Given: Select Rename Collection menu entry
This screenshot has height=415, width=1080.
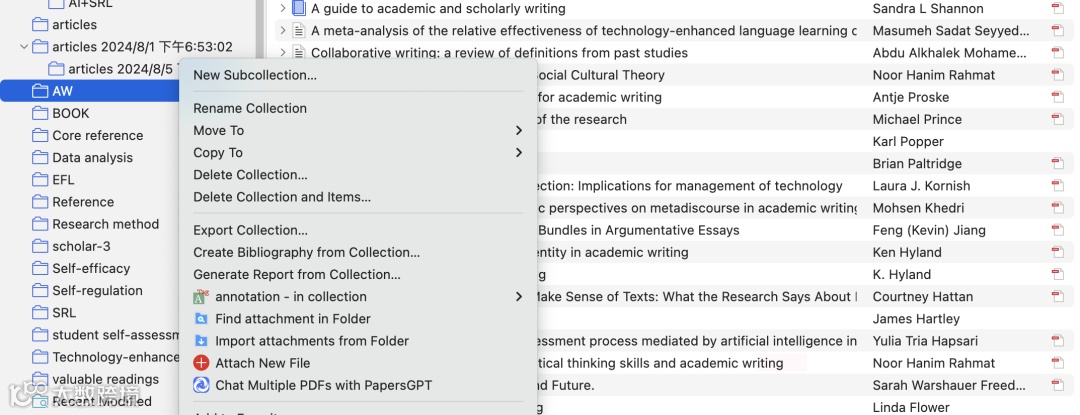Looking at the screenshot, I should point(250,108).
